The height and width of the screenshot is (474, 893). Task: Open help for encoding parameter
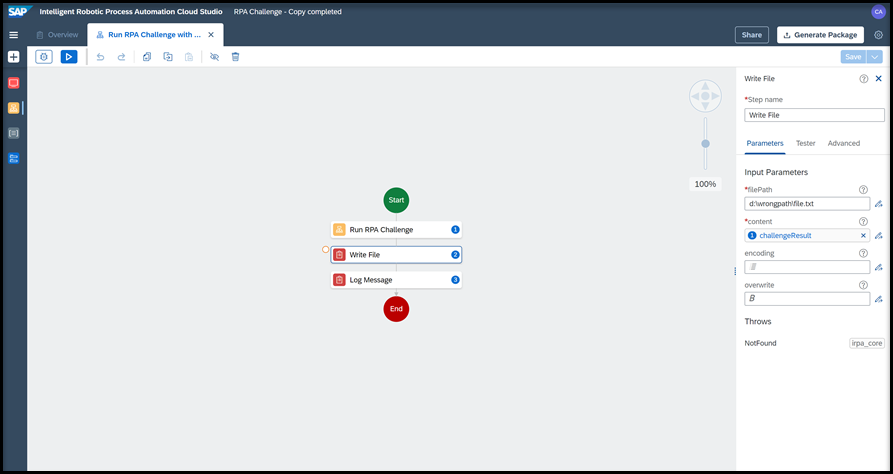pos(863,253)
